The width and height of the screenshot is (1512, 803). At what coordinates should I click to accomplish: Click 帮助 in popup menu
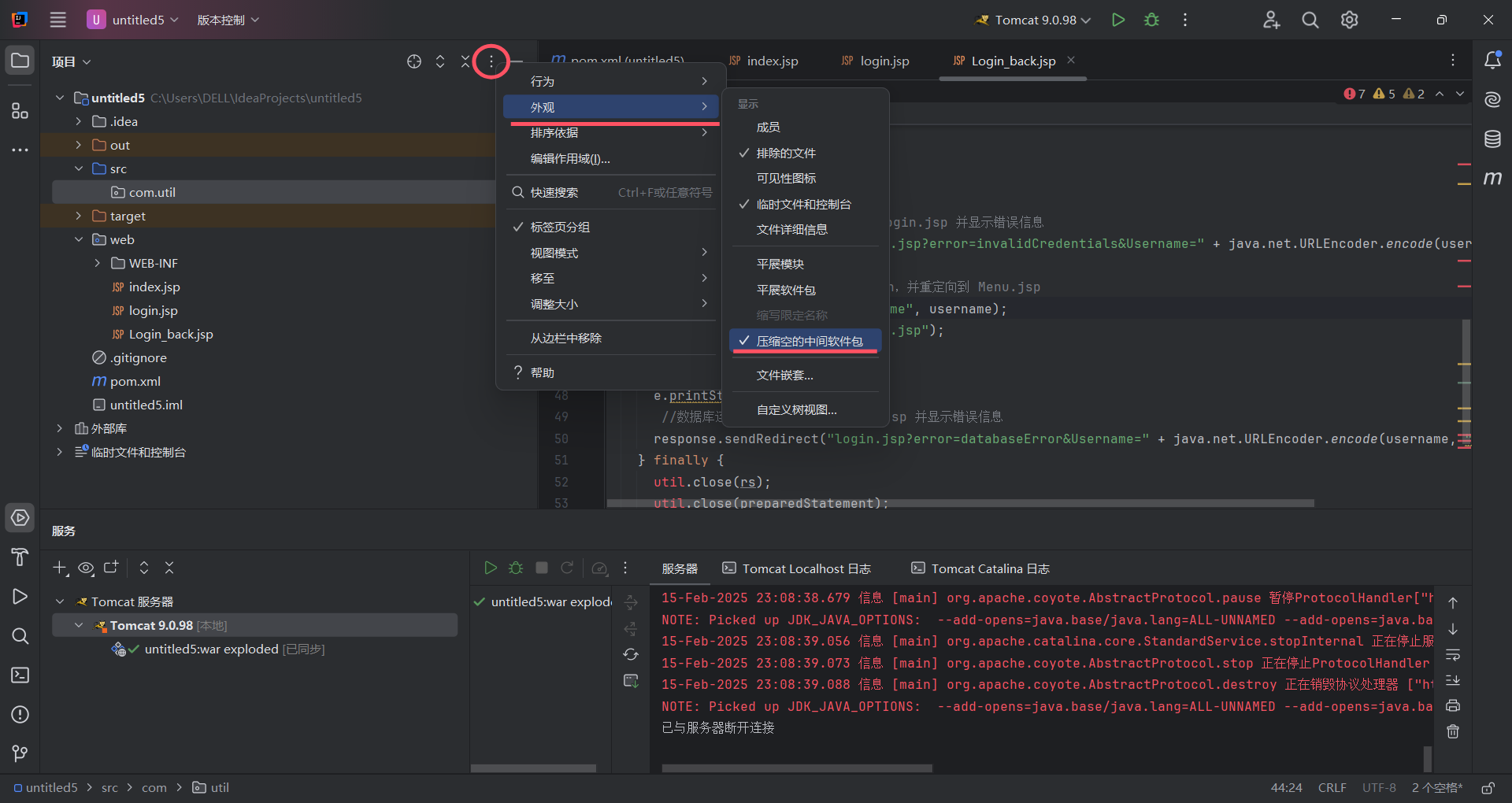[610, 372]
